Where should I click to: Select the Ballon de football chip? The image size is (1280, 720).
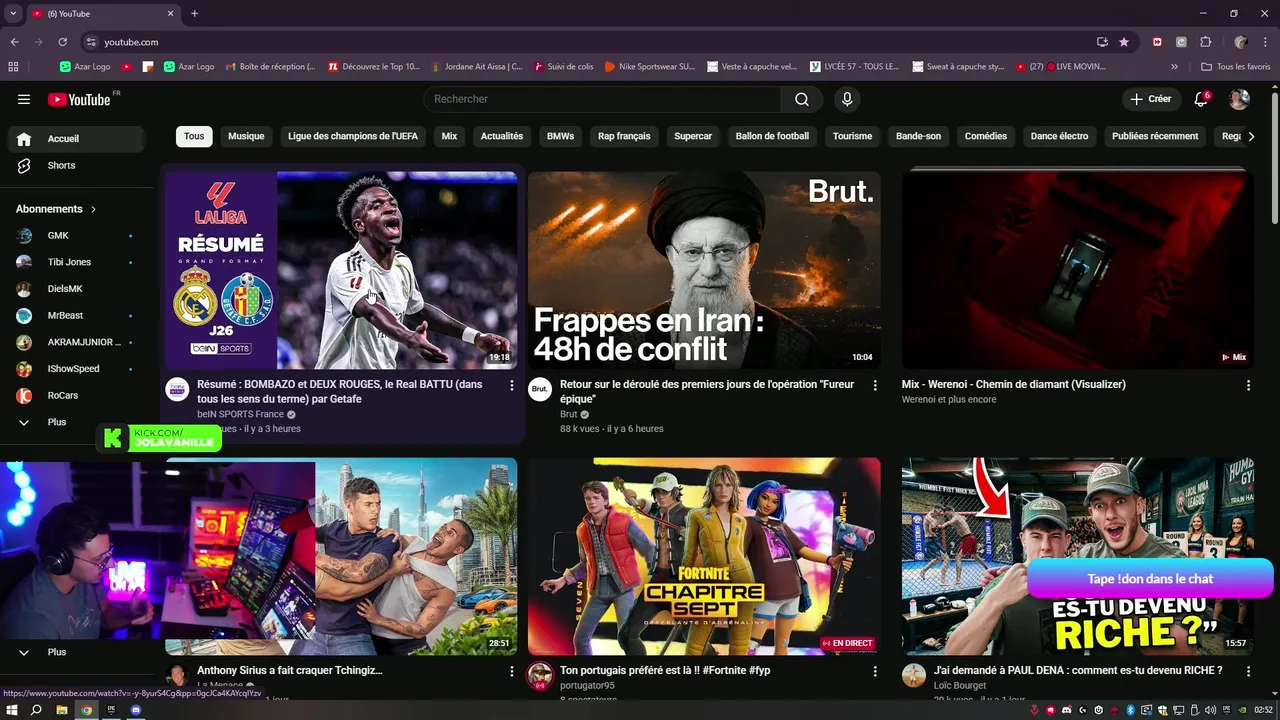pos(772,136)
